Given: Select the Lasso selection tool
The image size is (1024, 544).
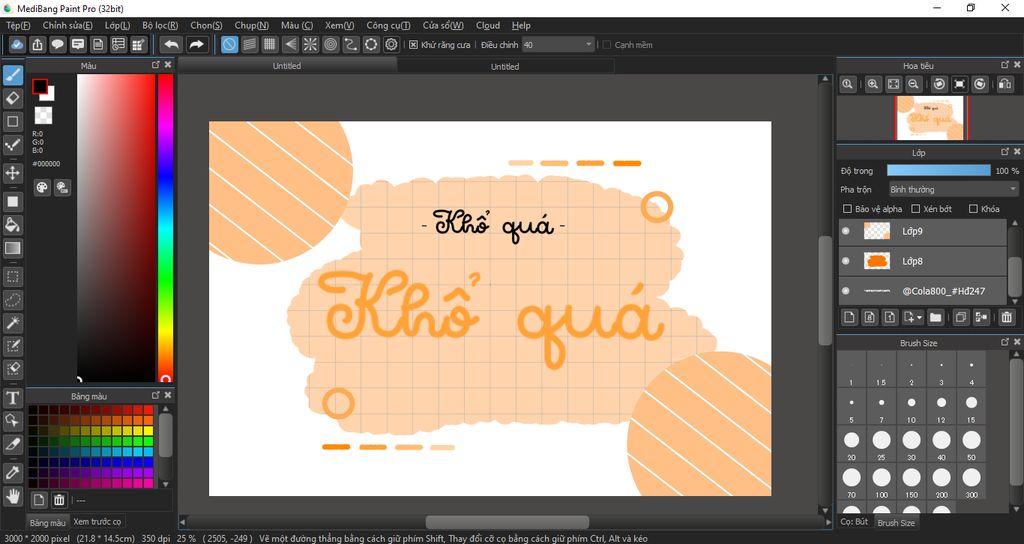Looking at the screenshot, I should [12, 300].
